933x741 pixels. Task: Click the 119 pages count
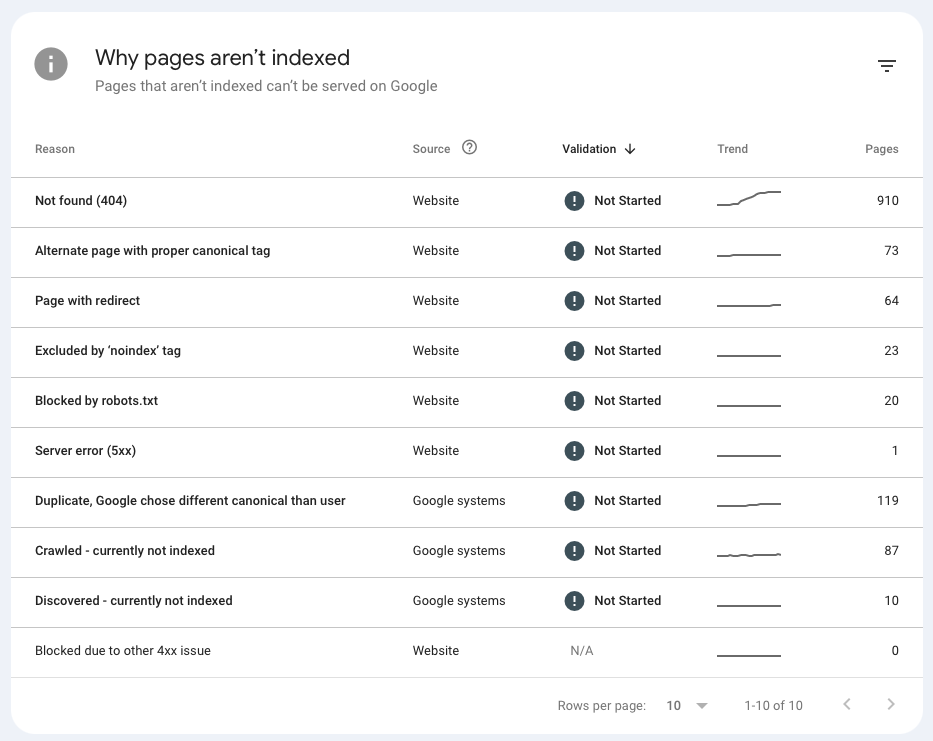pos(888,501)
